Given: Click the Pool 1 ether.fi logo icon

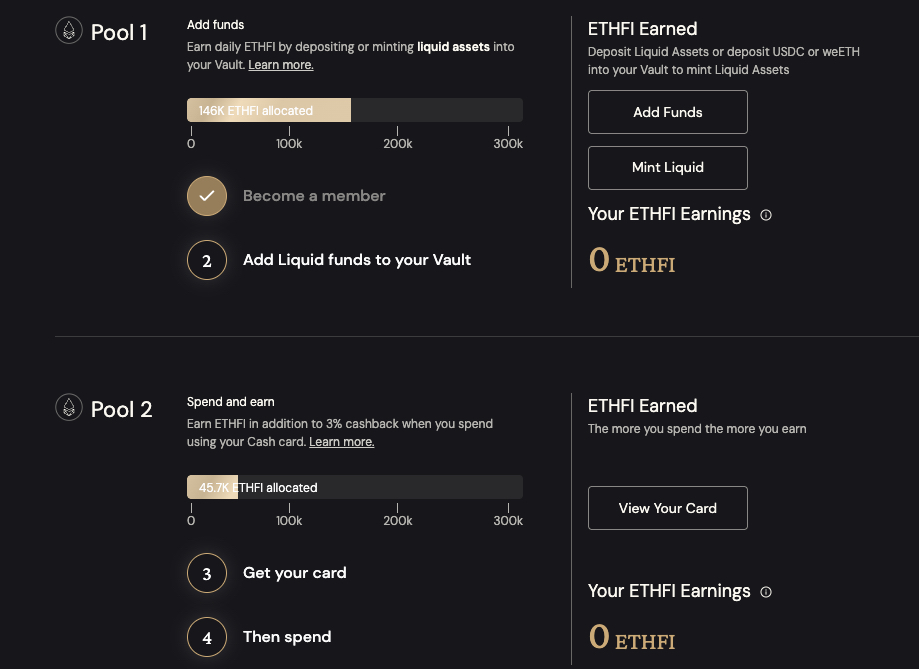Looking at the screenshot, I should [68, 32].
